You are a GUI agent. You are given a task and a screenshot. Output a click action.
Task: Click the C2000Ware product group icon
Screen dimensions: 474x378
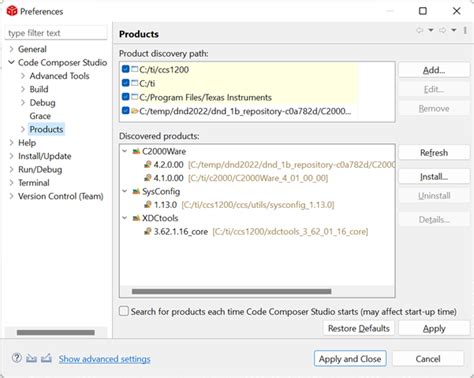(136, 151)
